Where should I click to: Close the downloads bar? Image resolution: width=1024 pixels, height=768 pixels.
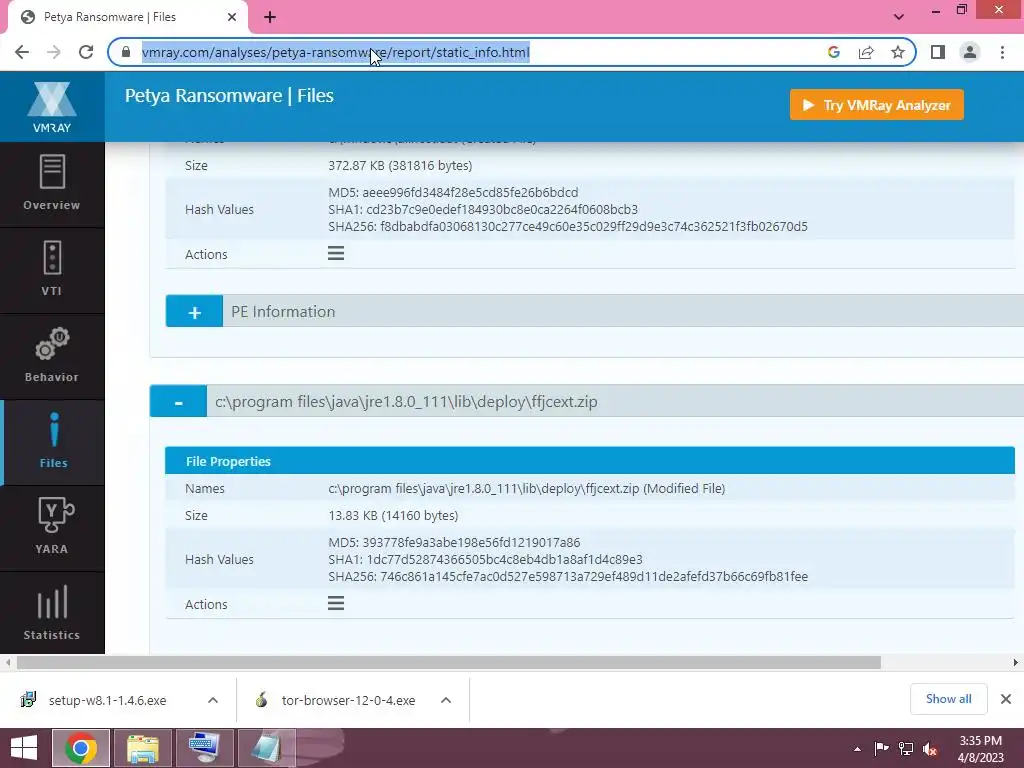coord(1006,699)
